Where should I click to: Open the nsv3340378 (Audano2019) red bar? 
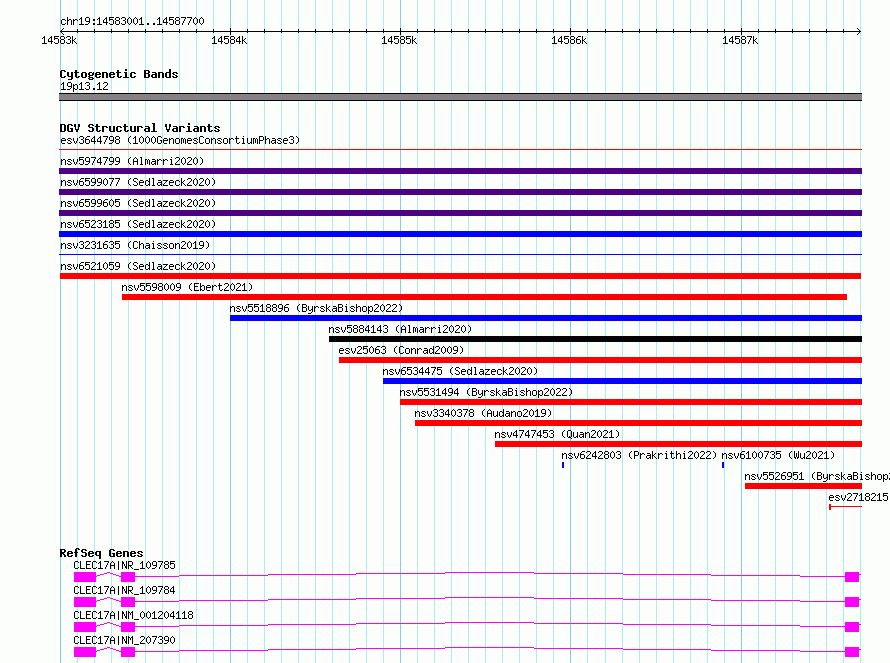click(x=639, y=423)
